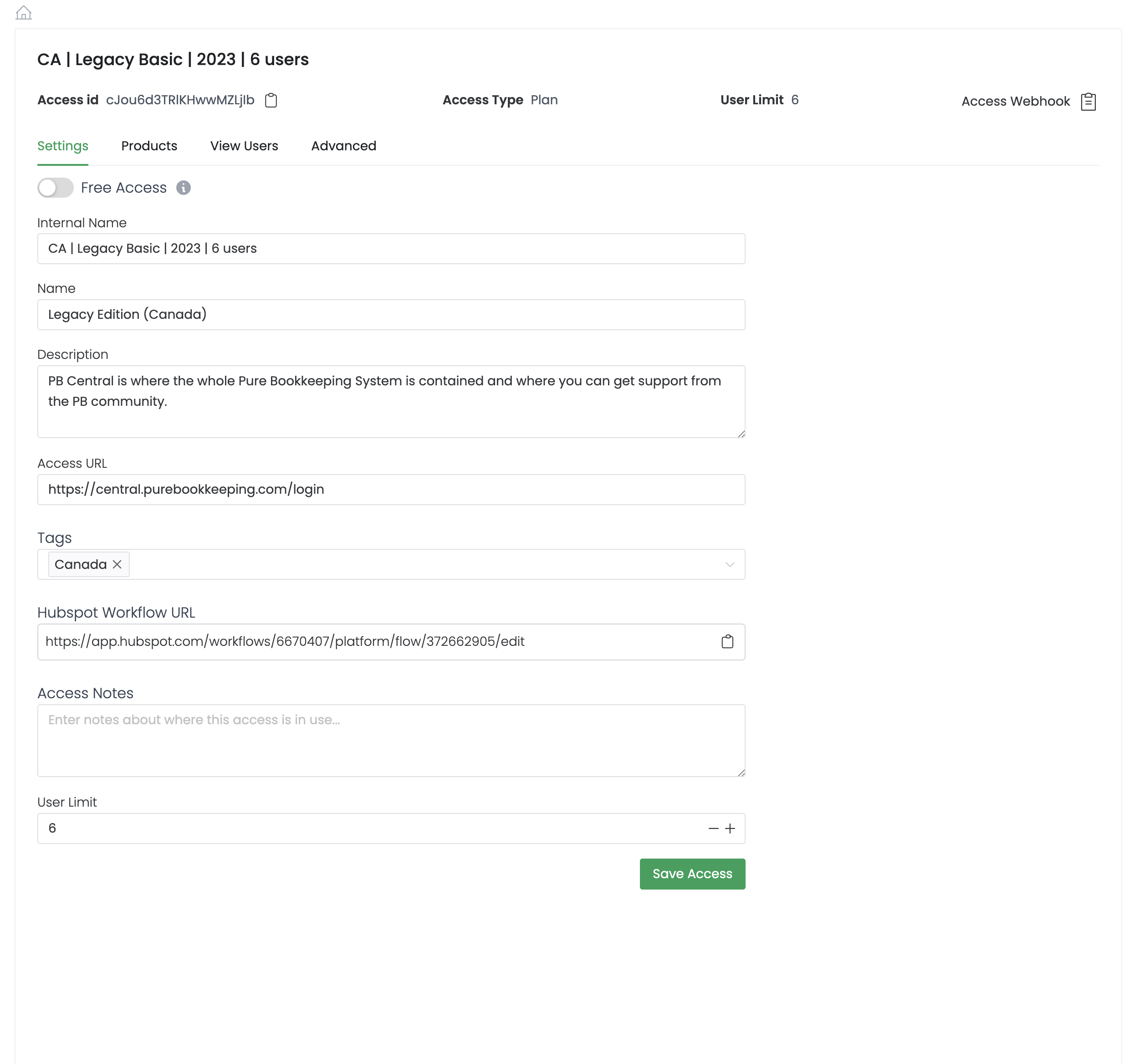Click the Save Access button

pyautogui.click(x=692, y=874)
